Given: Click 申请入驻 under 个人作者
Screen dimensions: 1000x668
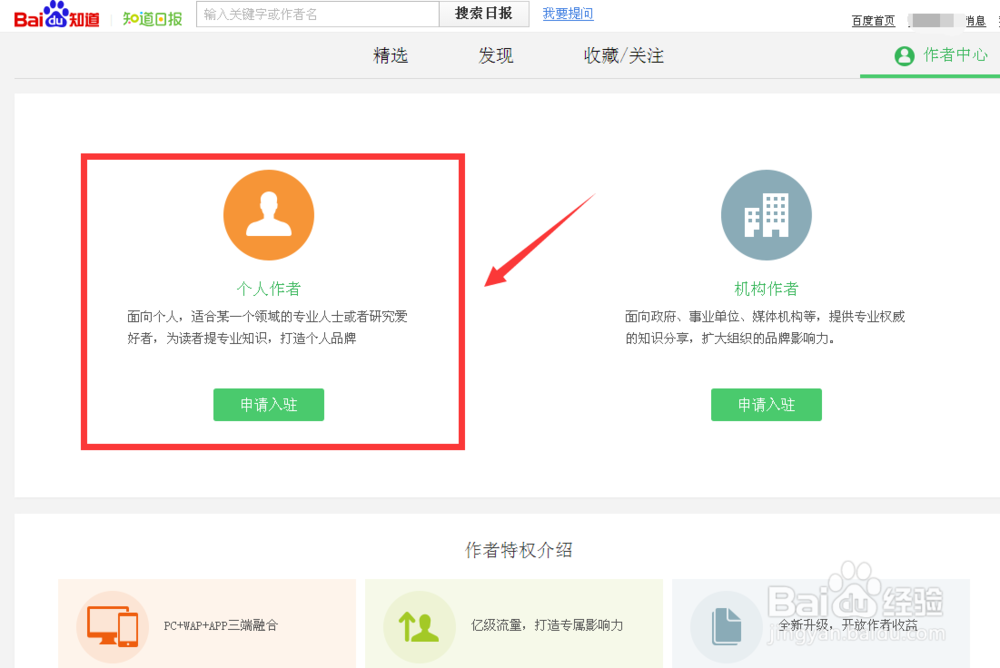Looking at the screenshot, I should point(268,405).
